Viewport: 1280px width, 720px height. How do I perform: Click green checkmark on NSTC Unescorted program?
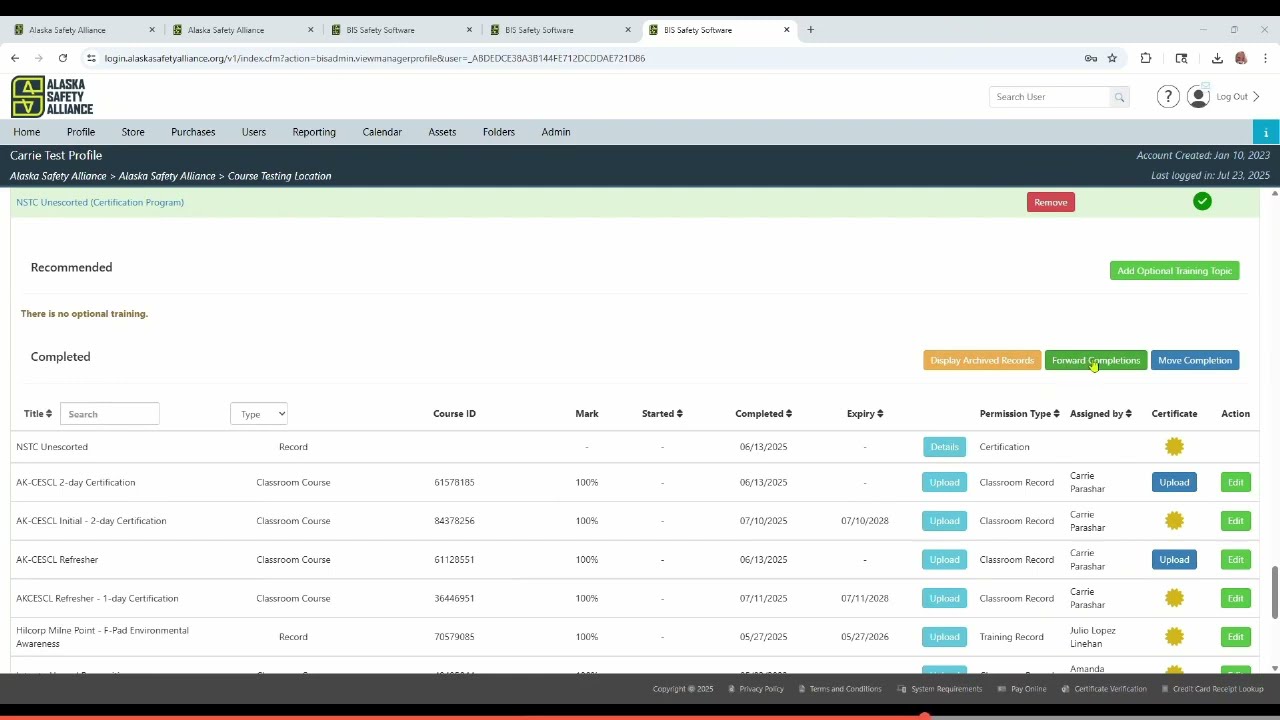pos(1202,202)
